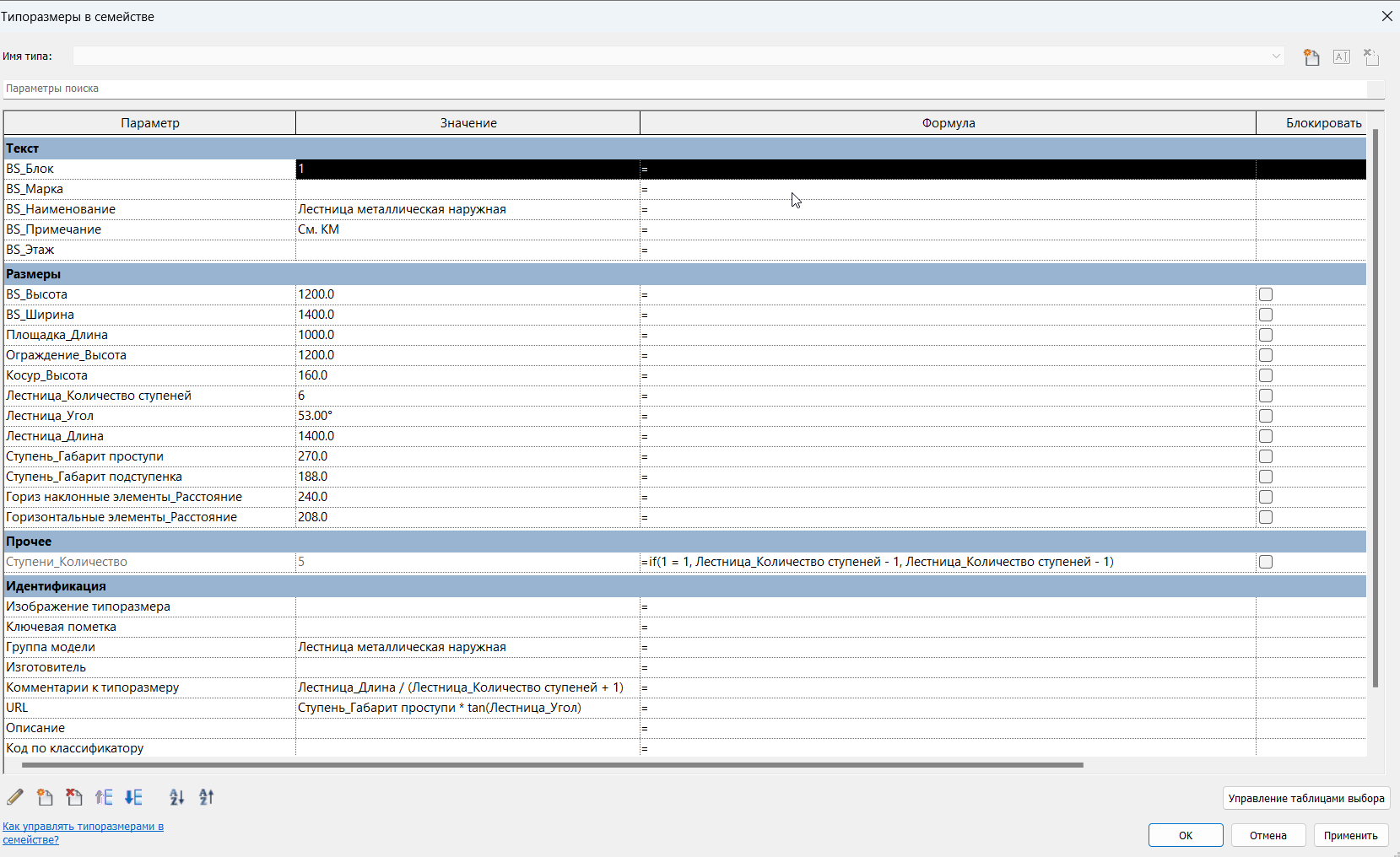Click the formula cell for BS_Высота
Screen dimensions: 1400x857
point(948,294)
